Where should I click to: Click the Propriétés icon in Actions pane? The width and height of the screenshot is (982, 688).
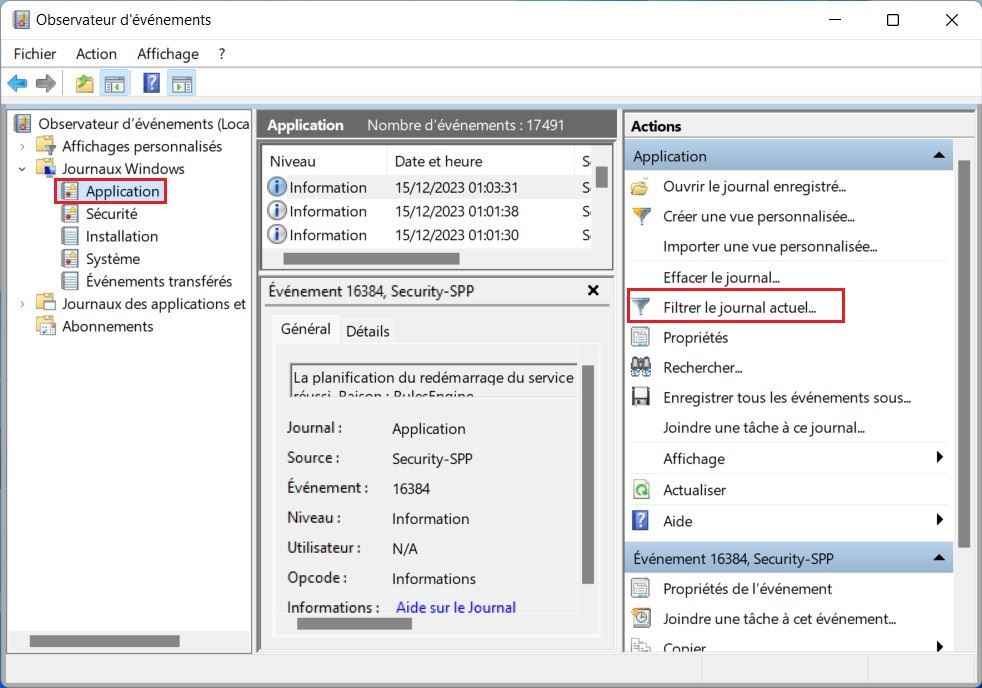[x=641, y=337]
